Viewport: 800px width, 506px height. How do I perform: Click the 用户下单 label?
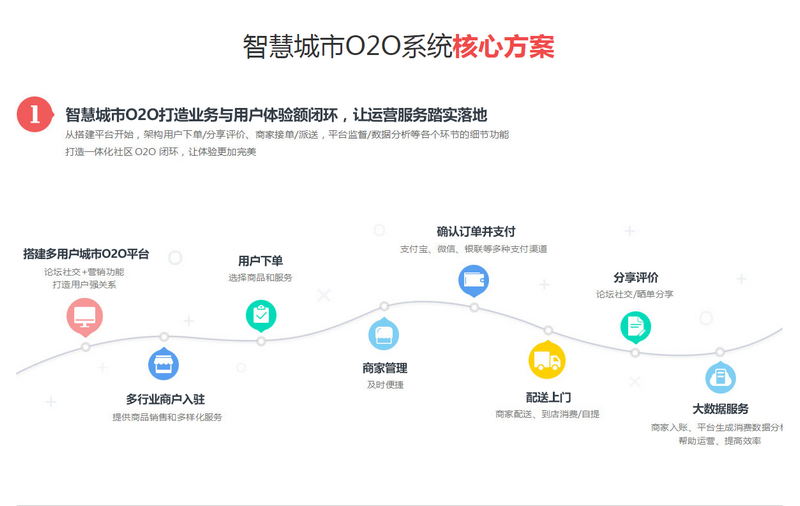tap(260, 261)
